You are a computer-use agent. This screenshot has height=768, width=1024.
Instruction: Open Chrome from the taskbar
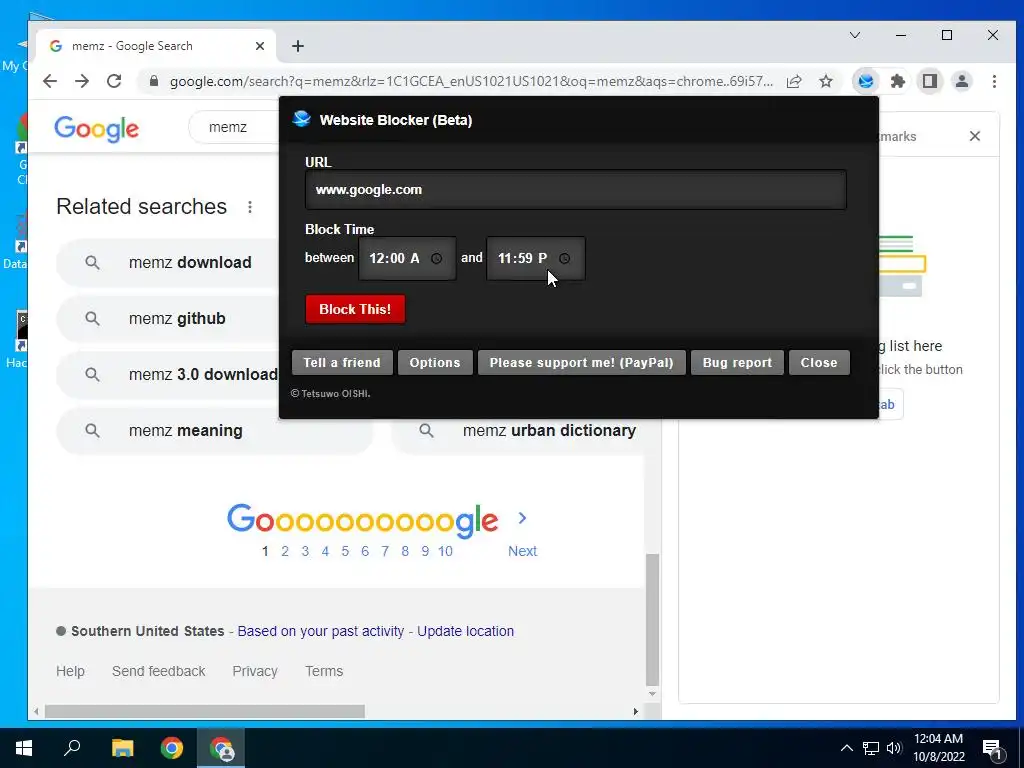[172, 748]
